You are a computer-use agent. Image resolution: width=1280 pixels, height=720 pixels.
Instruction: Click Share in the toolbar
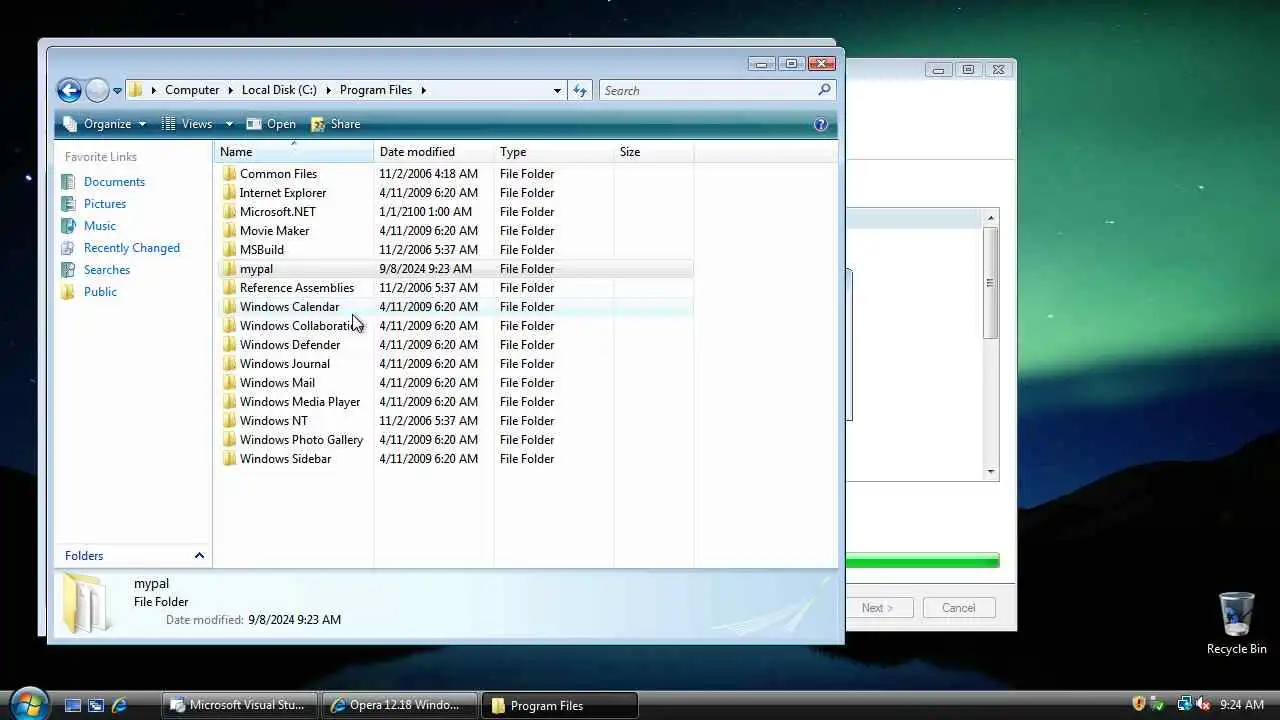tap(336, 124)
